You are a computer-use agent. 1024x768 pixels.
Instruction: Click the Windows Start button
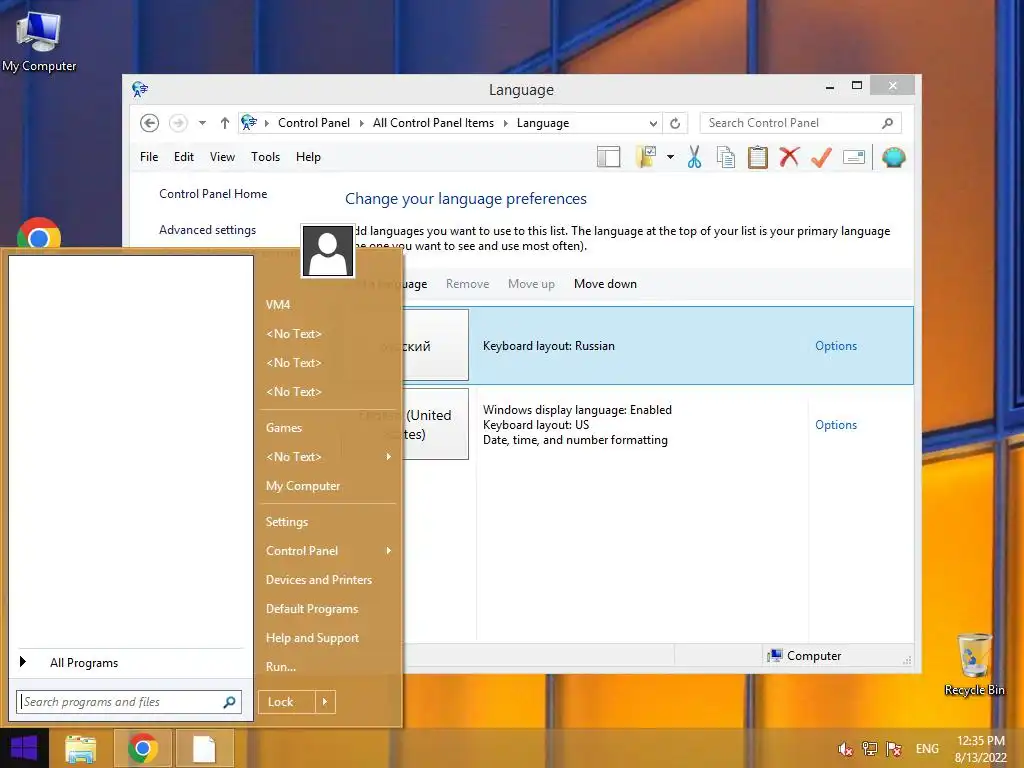24,748
